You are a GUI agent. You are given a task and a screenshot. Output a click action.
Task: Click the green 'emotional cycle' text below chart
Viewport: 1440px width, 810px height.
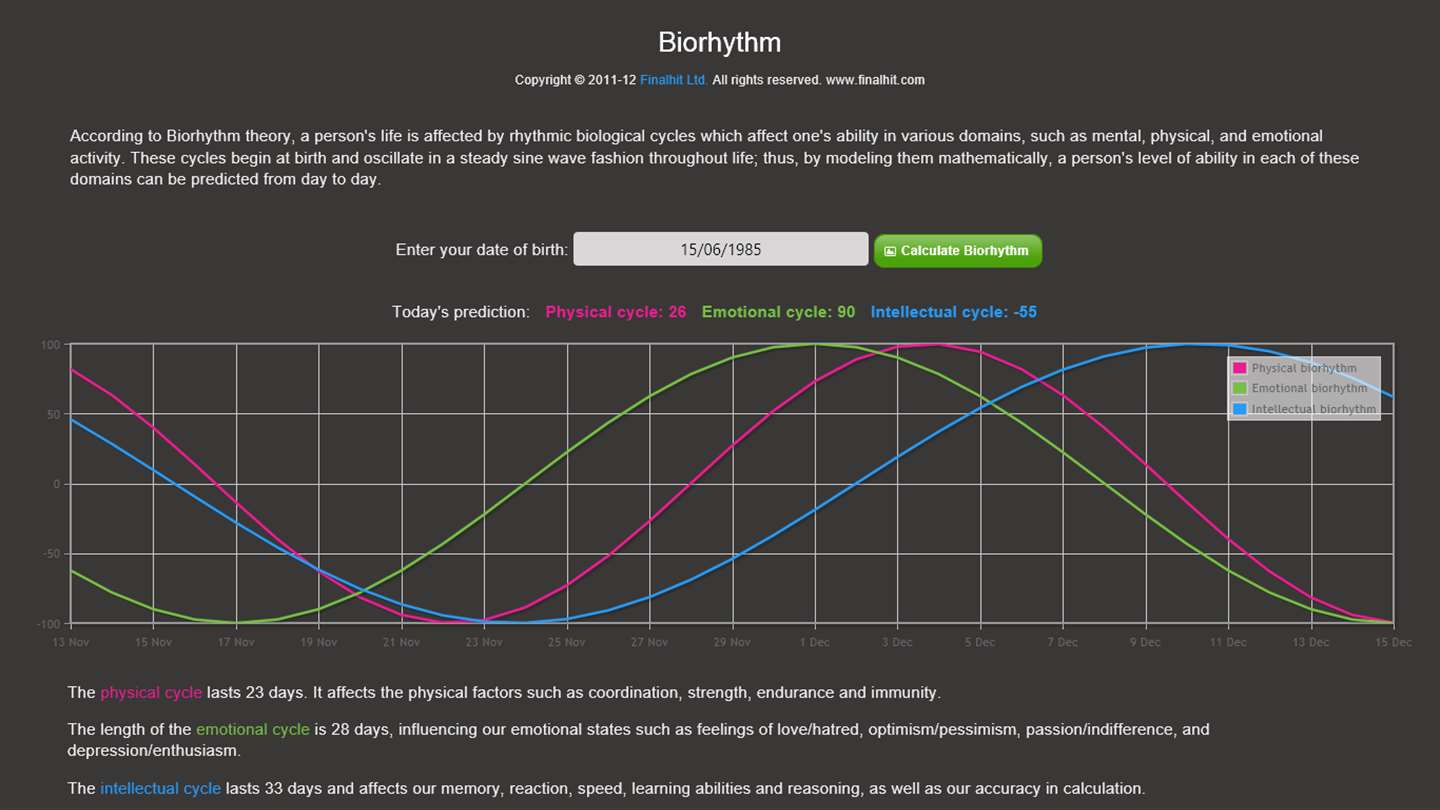coord(253,729)
